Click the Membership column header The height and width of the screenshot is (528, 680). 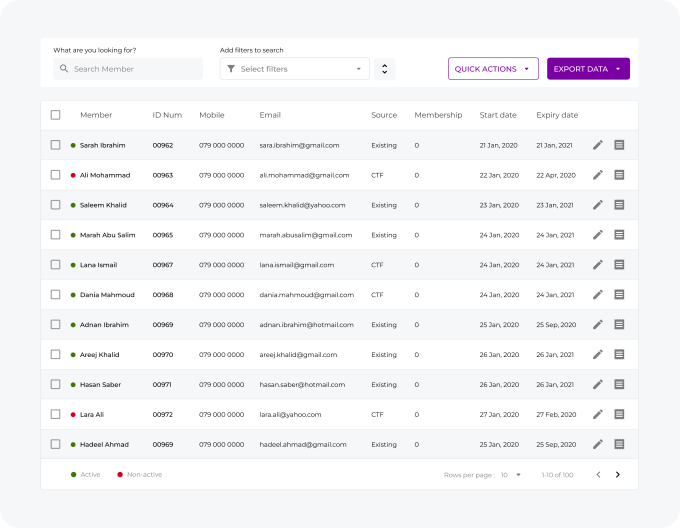click(438, 115)
